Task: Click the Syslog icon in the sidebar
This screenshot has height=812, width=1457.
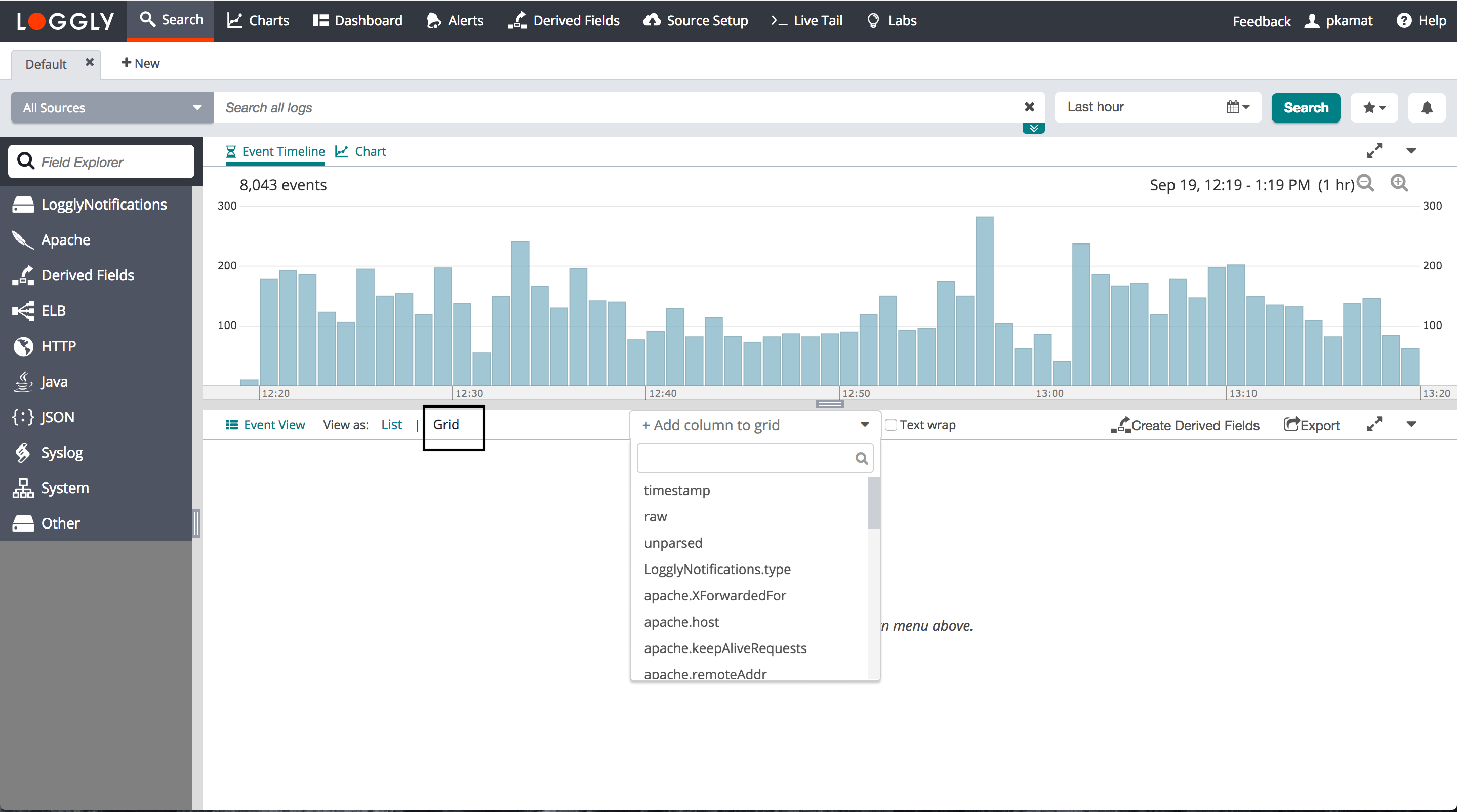Action: (23, 452)
